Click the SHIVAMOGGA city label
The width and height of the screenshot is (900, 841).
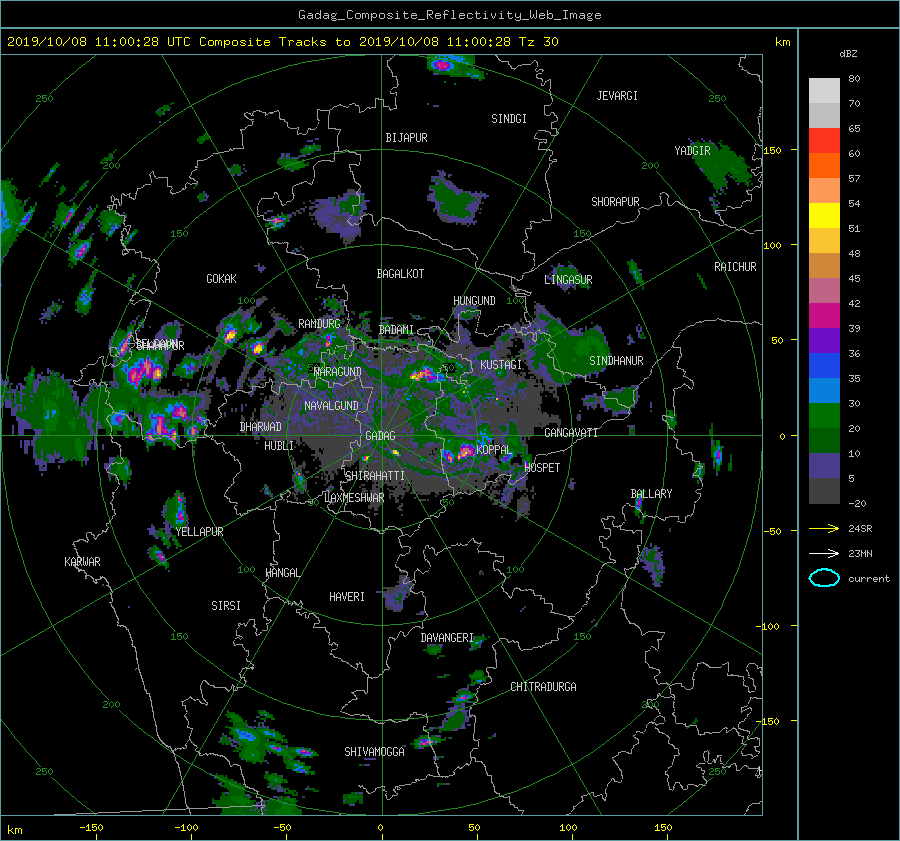374,751
